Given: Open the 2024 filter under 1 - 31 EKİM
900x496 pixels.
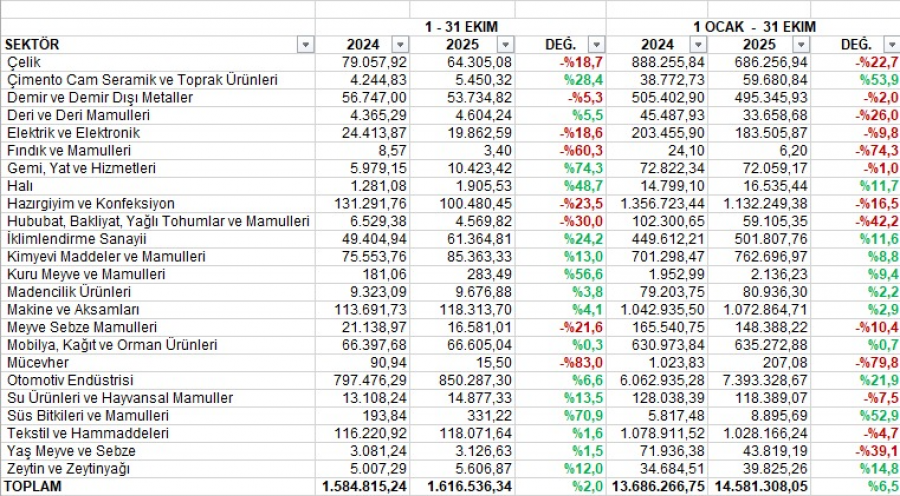Looking at the screenshot, I should 400,45.
